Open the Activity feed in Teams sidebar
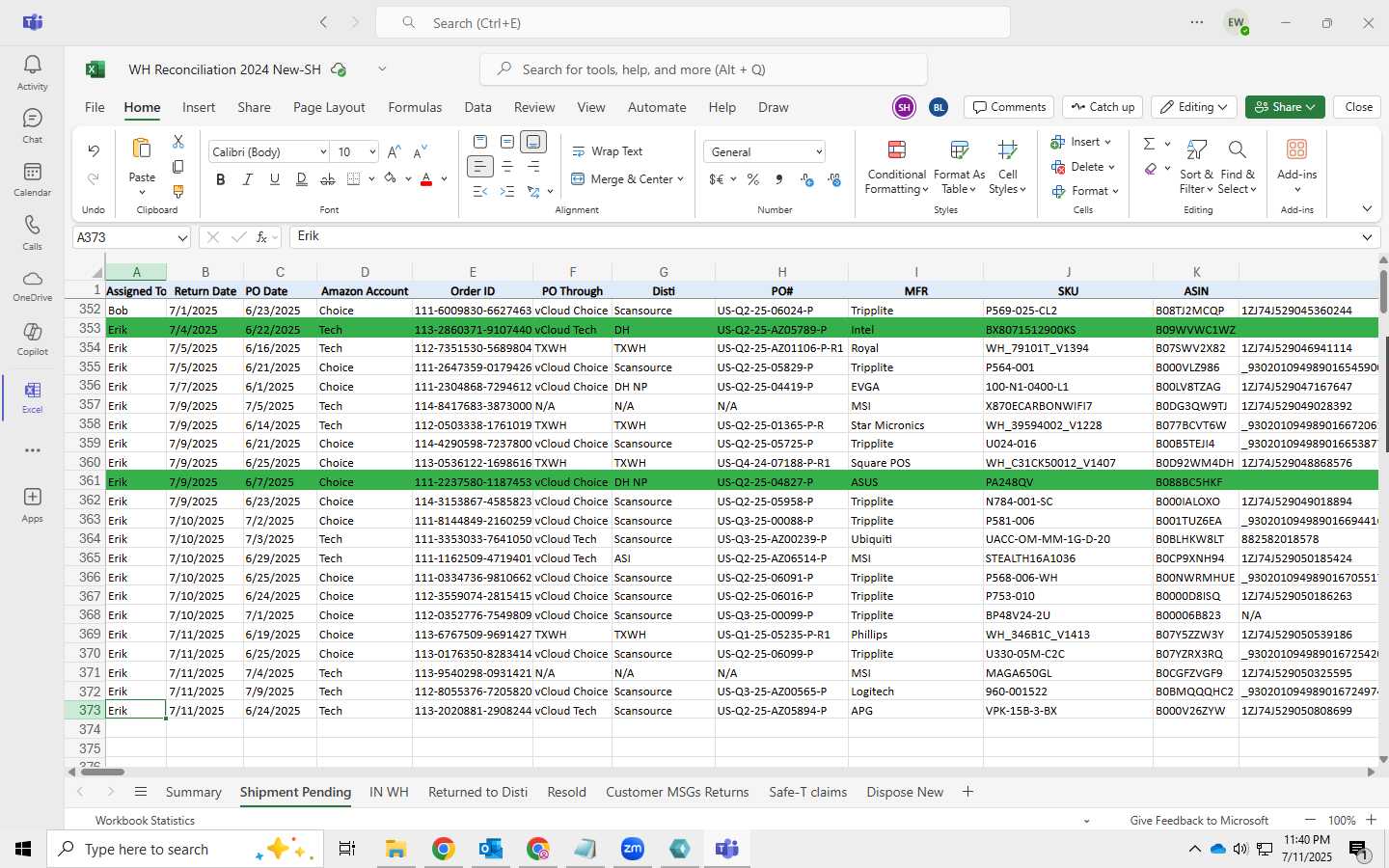Image resolution: width=1389 pixels, height=868 pixels. (32, 72)
